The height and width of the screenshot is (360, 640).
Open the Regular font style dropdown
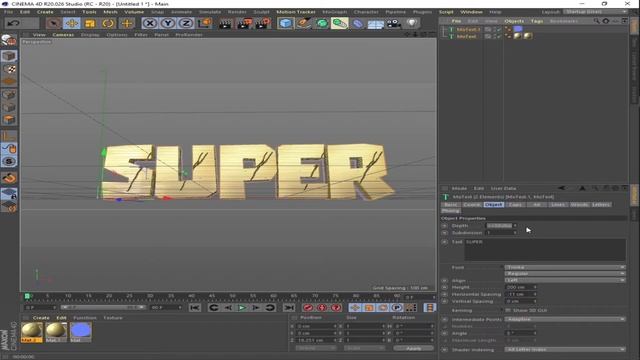(565, 273)
